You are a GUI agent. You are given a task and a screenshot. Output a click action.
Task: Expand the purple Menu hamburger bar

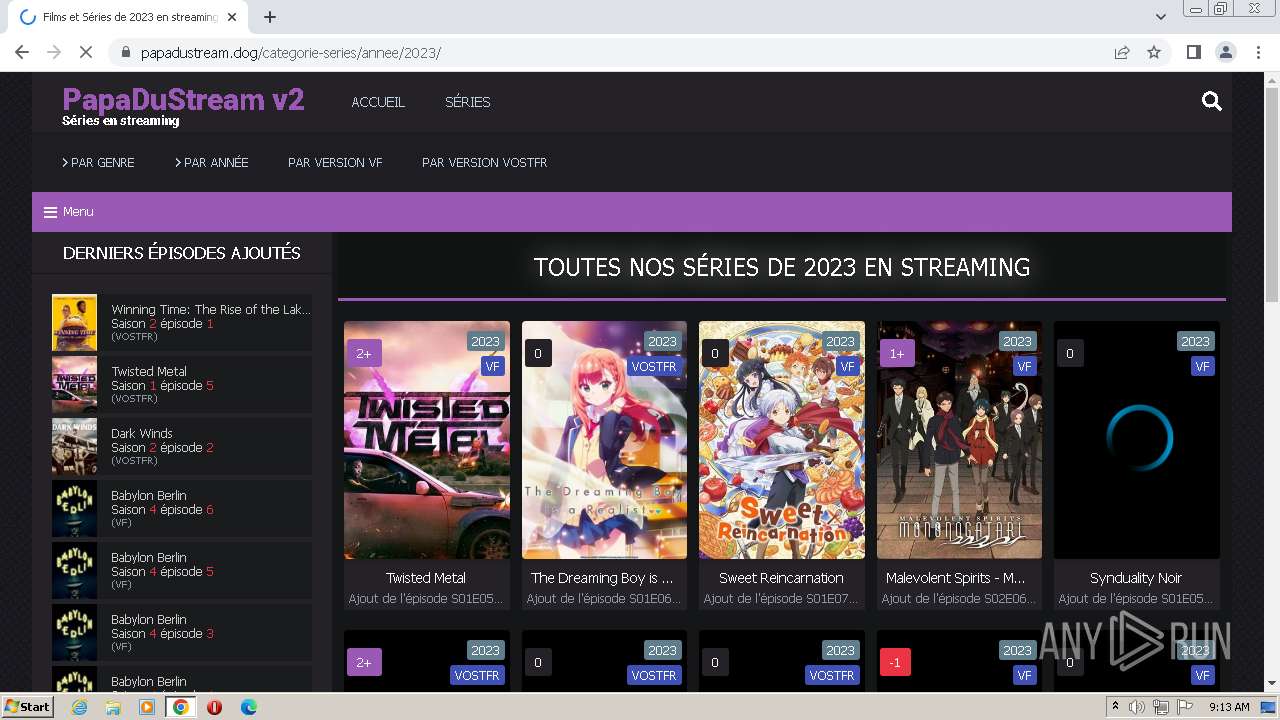click(x=632, y=212)
